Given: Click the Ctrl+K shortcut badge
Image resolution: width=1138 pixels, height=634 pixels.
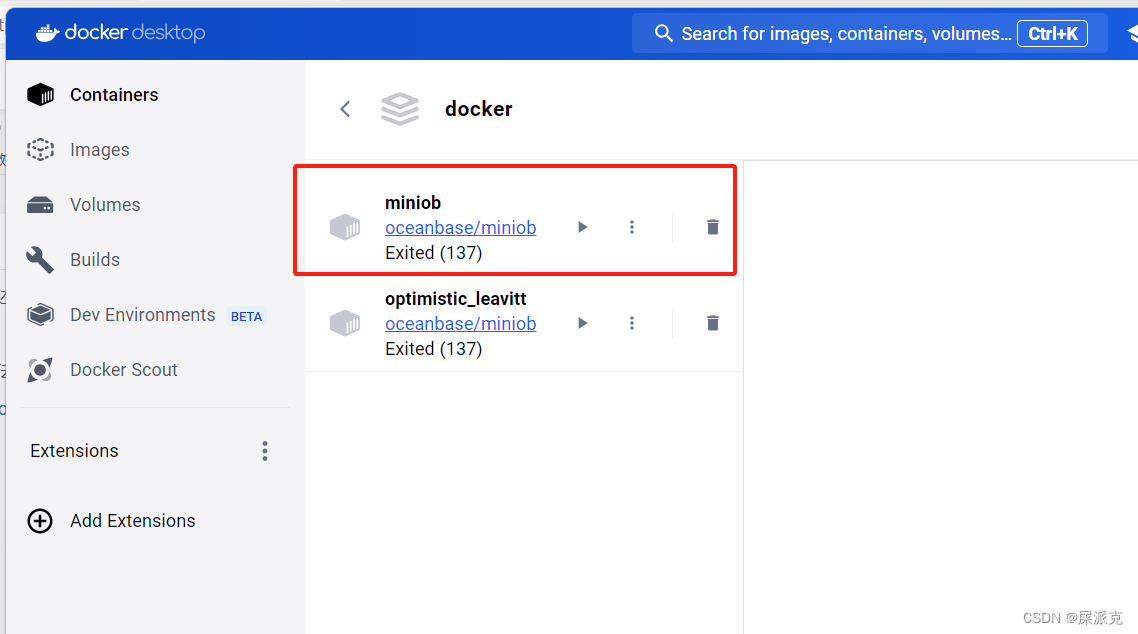Looking at the screenshot, I should pos(1052,33).
